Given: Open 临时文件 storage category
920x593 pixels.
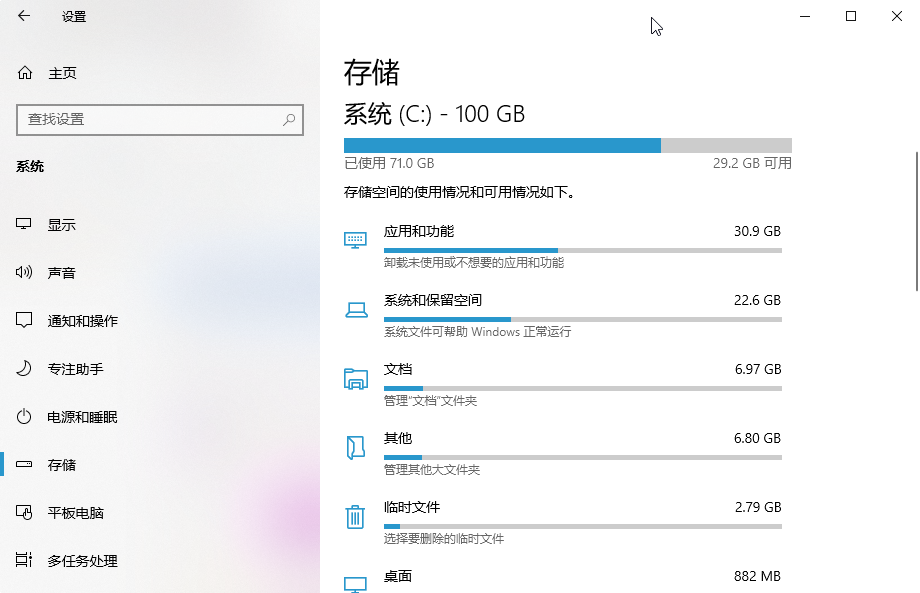Looking at the screenshot, I should click(563, 523).
